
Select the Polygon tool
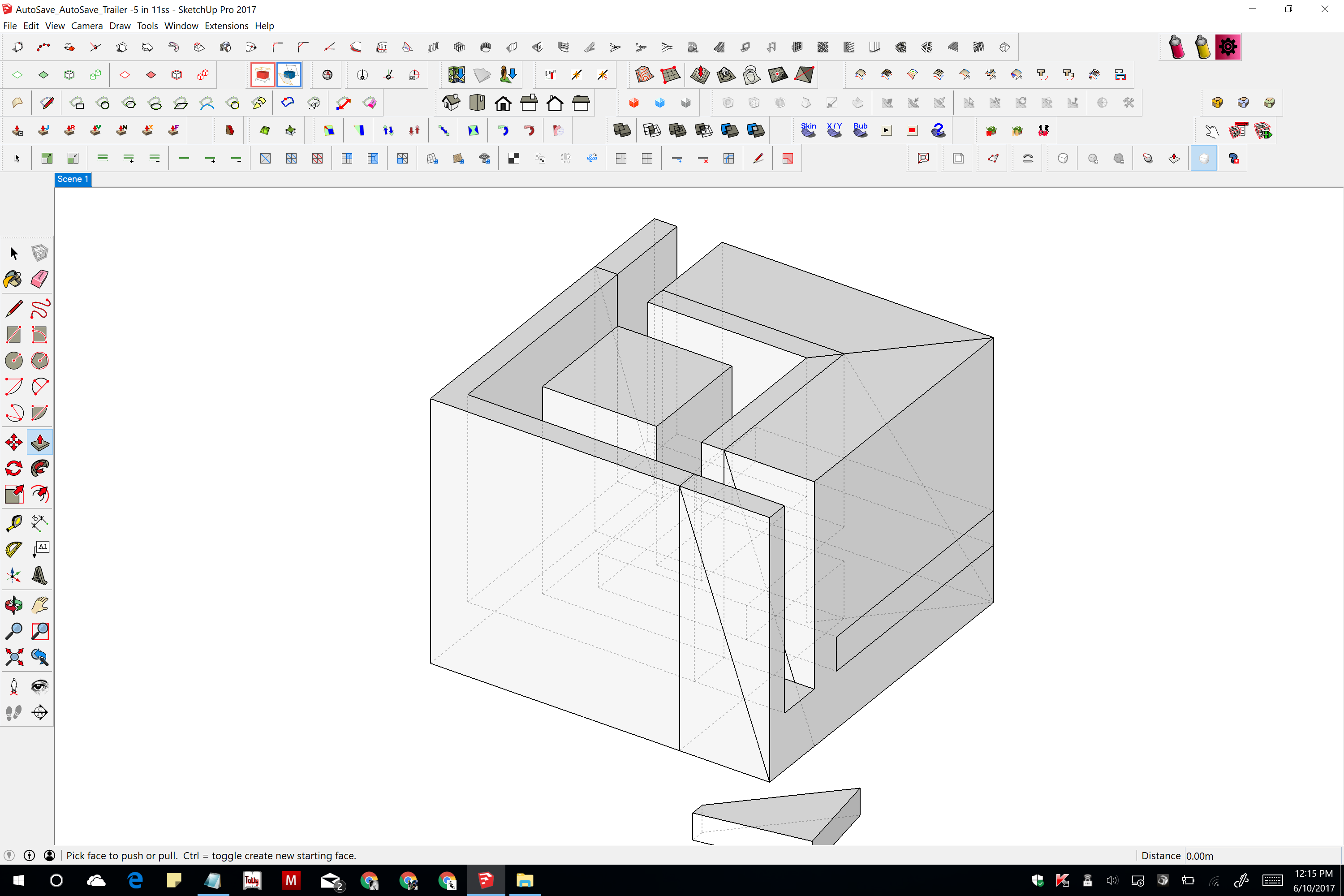pos(39,361)
